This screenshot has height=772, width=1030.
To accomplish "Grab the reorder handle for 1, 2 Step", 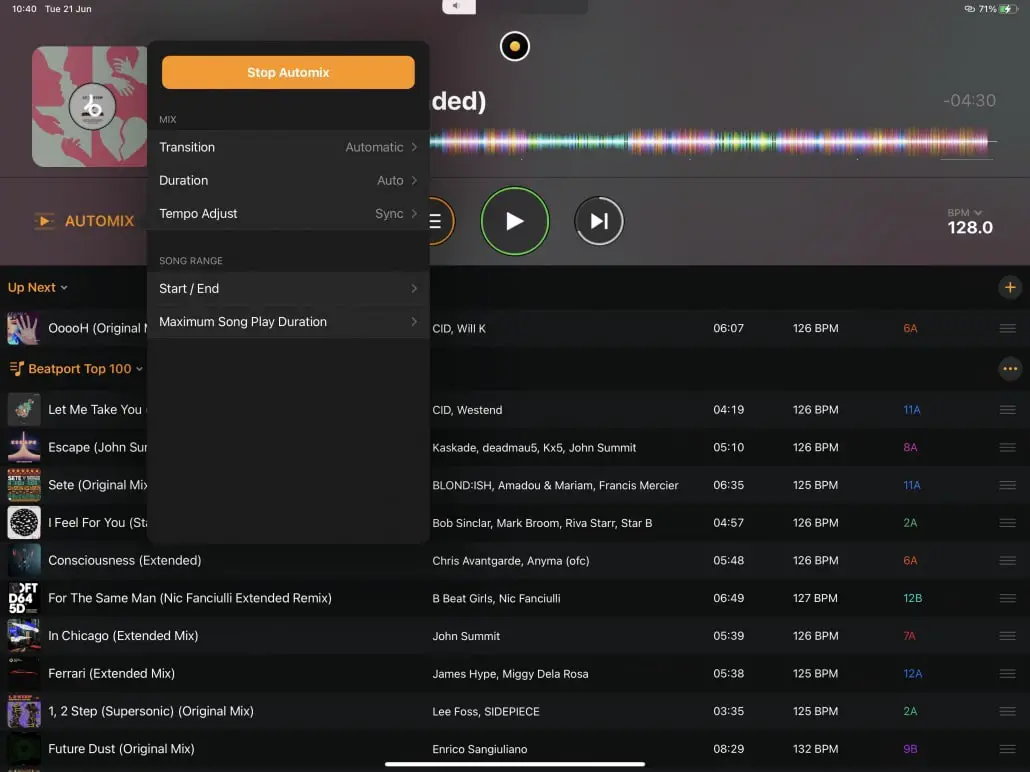I will click(x=1008, y=711).
